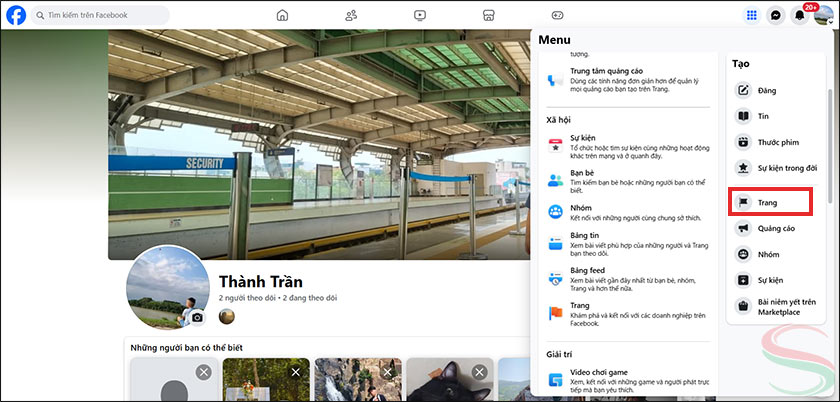Viewport: 840px width, 402px height.
Task: Create a Nhóm in Tạo panel
Action: click(x=776, y=255)
